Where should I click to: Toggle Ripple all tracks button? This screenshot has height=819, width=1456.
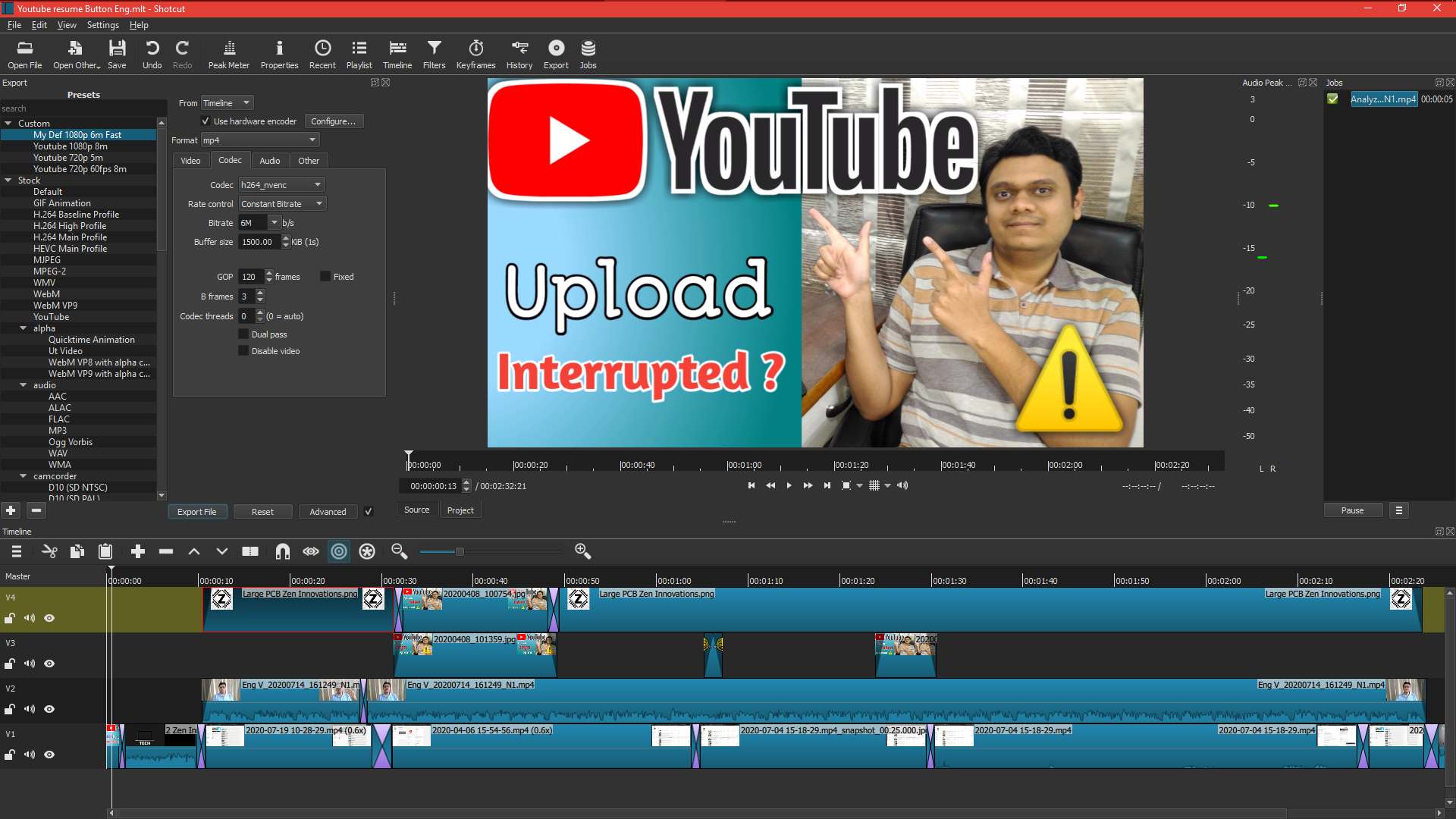(367, 551)
